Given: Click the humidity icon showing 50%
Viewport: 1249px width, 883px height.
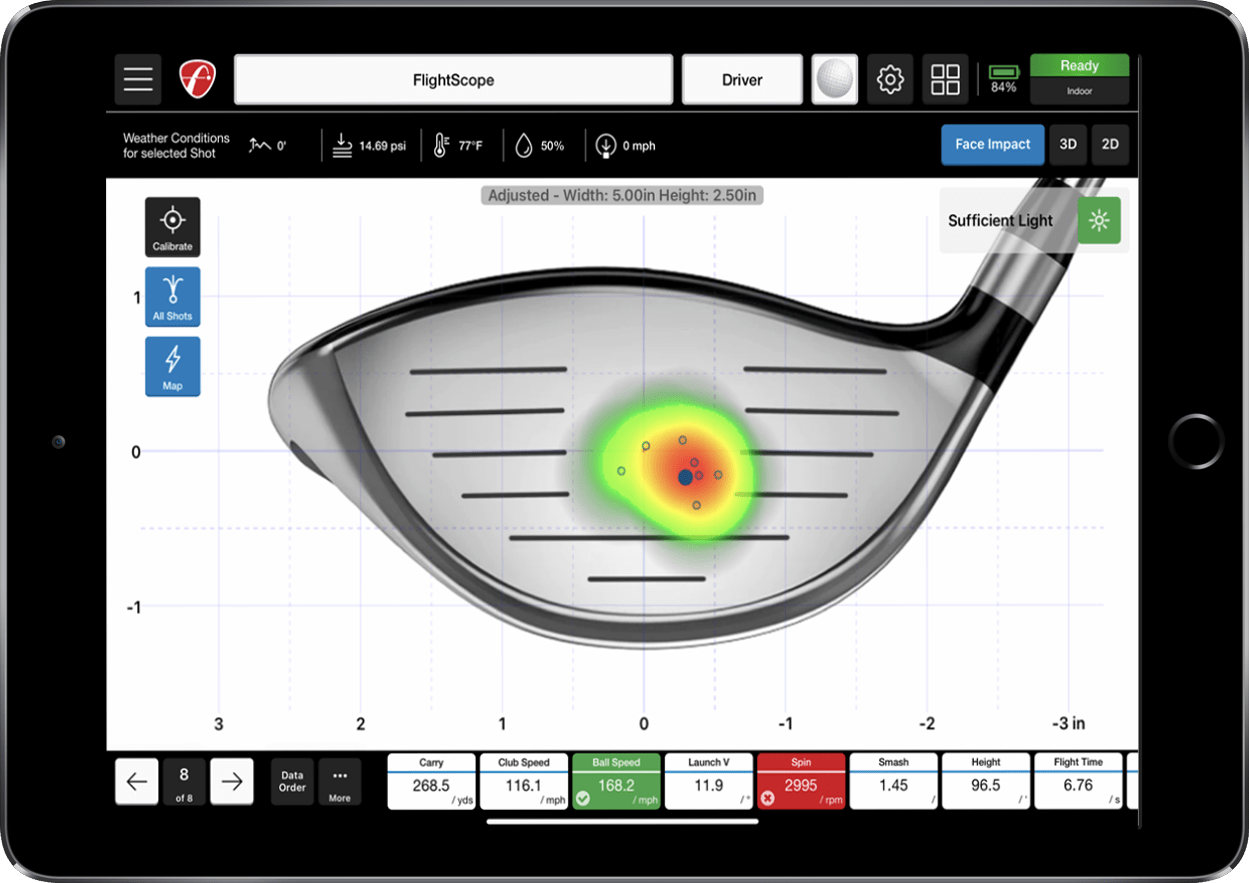Looking at the screenshot, I should click(x=538, y=145).
